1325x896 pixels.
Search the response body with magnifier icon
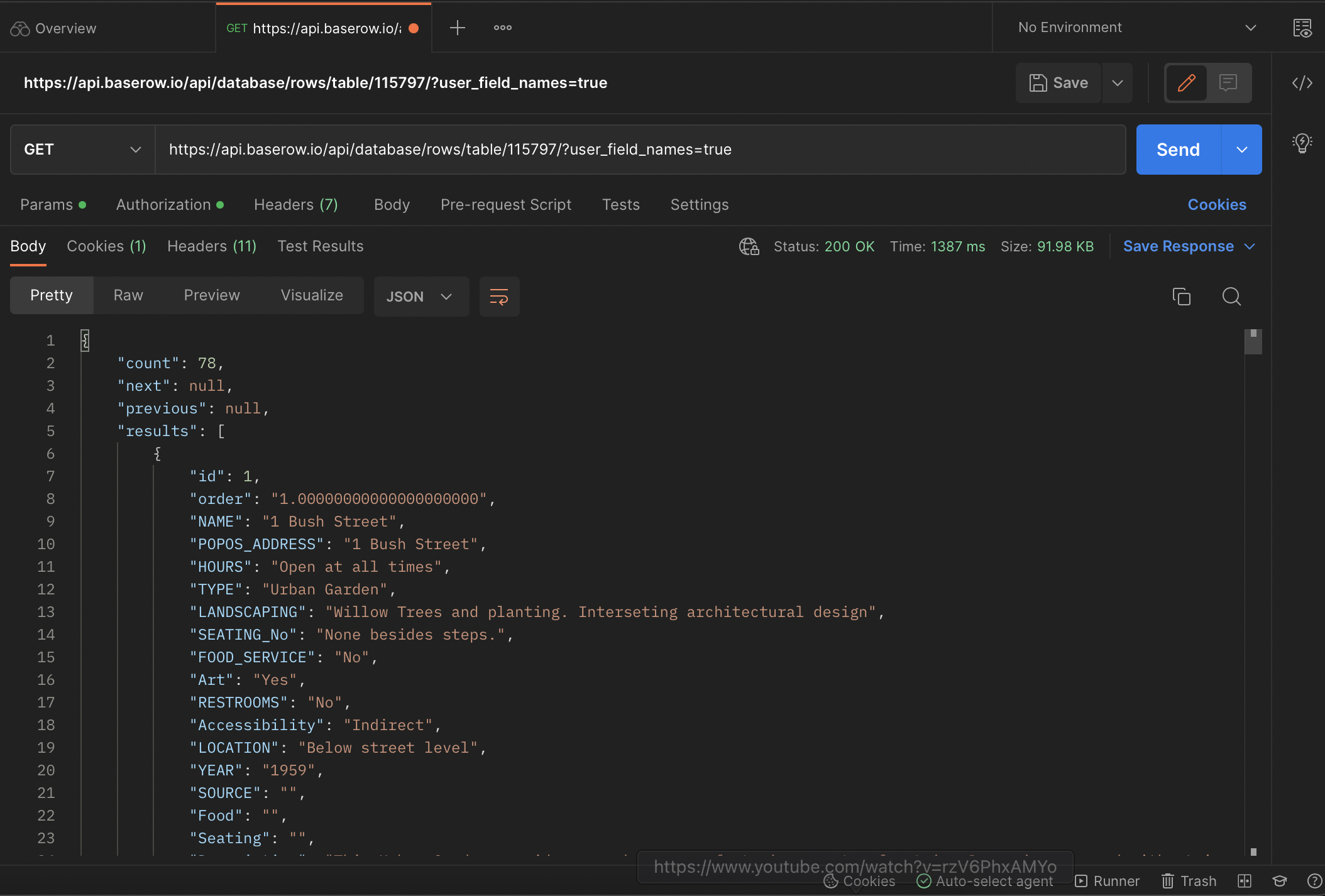click(x=1231, y=296)
